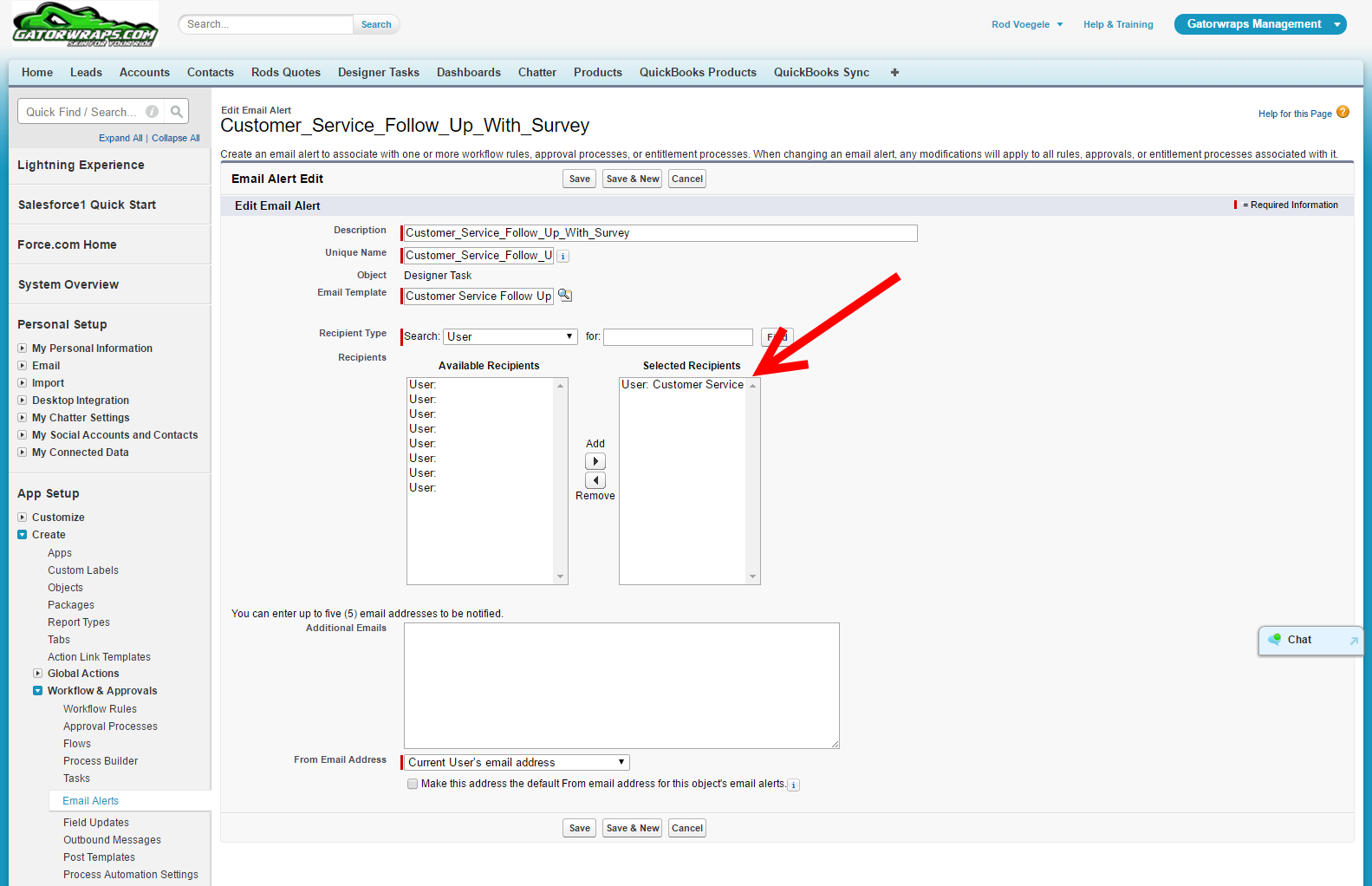
Task: Click the Quick Find info icon
Action: click(x=153, y=112)
